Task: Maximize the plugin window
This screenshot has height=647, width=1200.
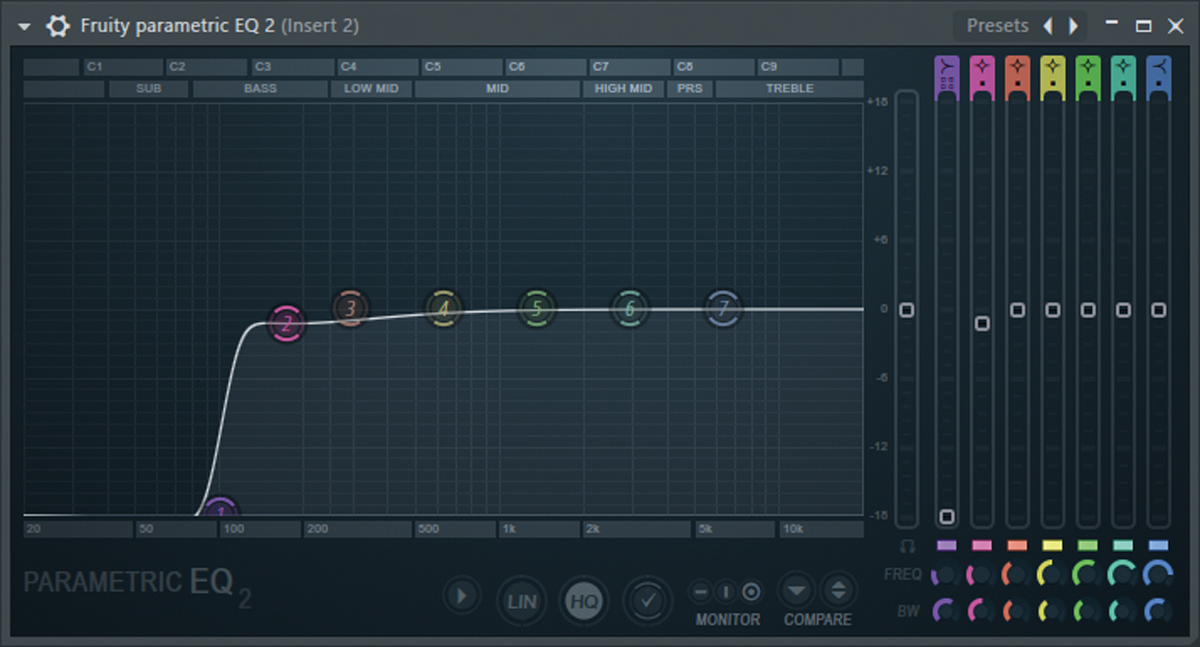Action: [x=1144, y=26]
